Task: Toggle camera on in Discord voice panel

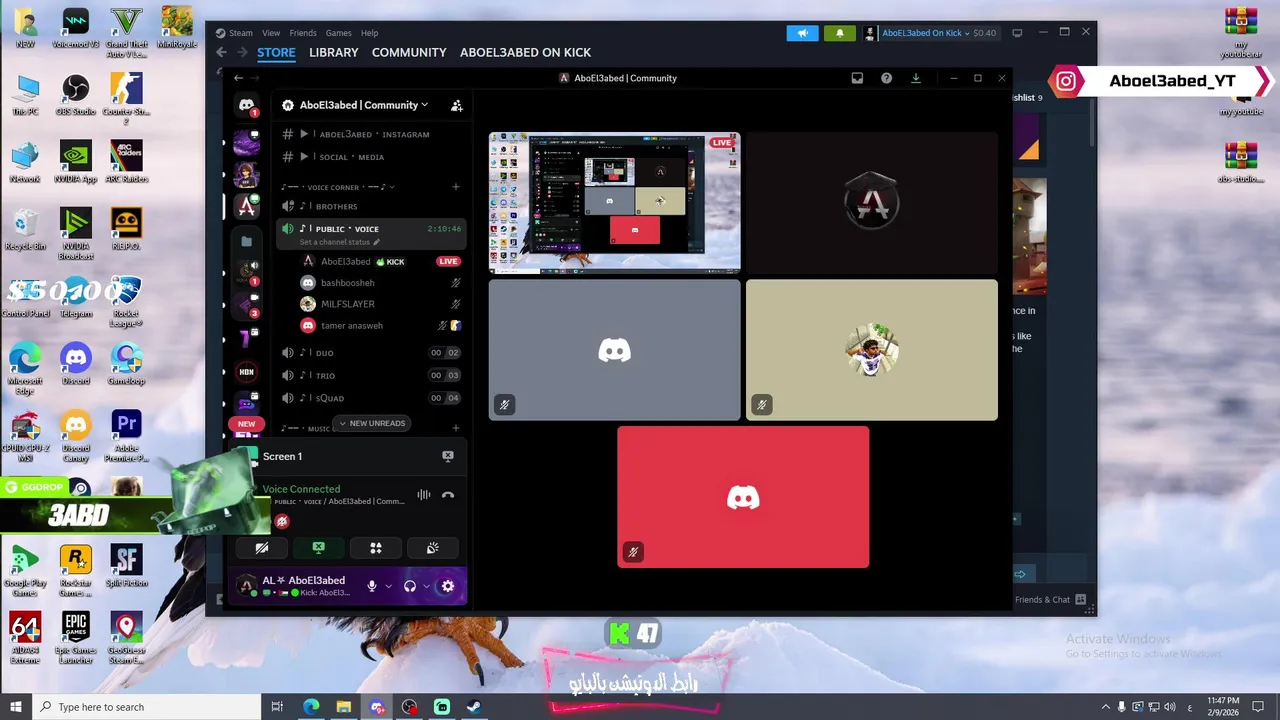Action: pos(262,548)
